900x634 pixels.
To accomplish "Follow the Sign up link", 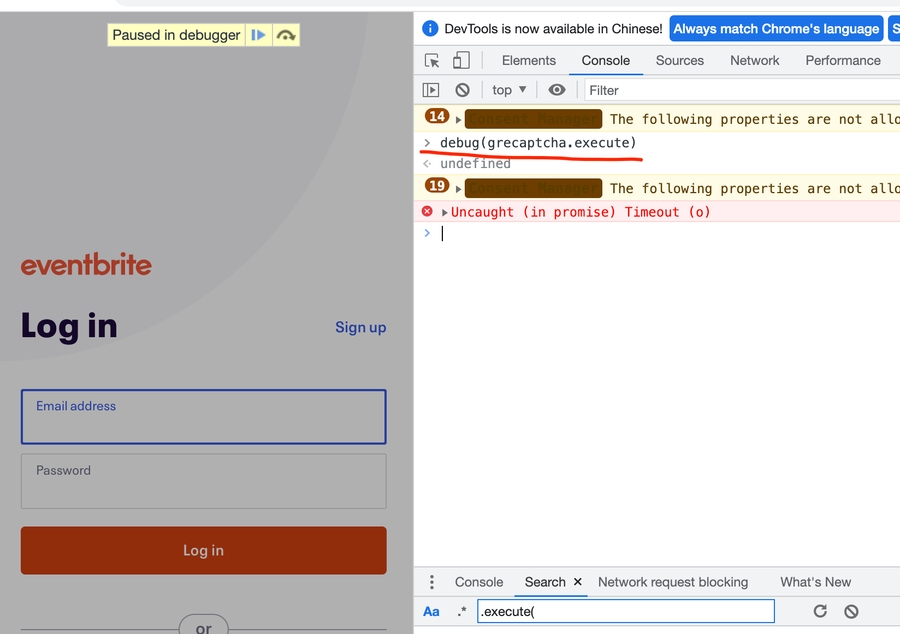I will pyautogui.click(x=360, y=327).
